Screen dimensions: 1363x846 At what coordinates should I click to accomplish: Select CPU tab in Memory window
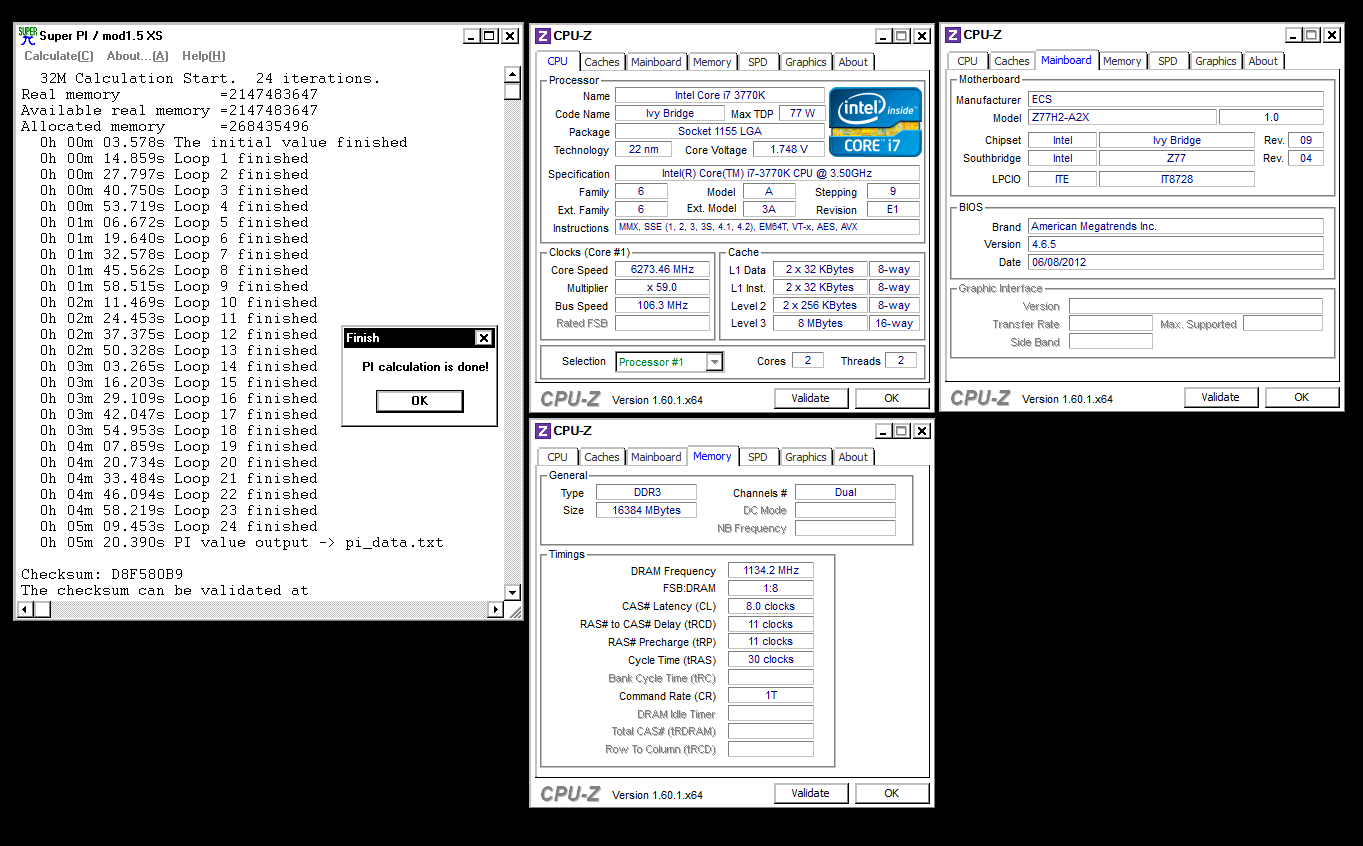click(x=558, y=457)
